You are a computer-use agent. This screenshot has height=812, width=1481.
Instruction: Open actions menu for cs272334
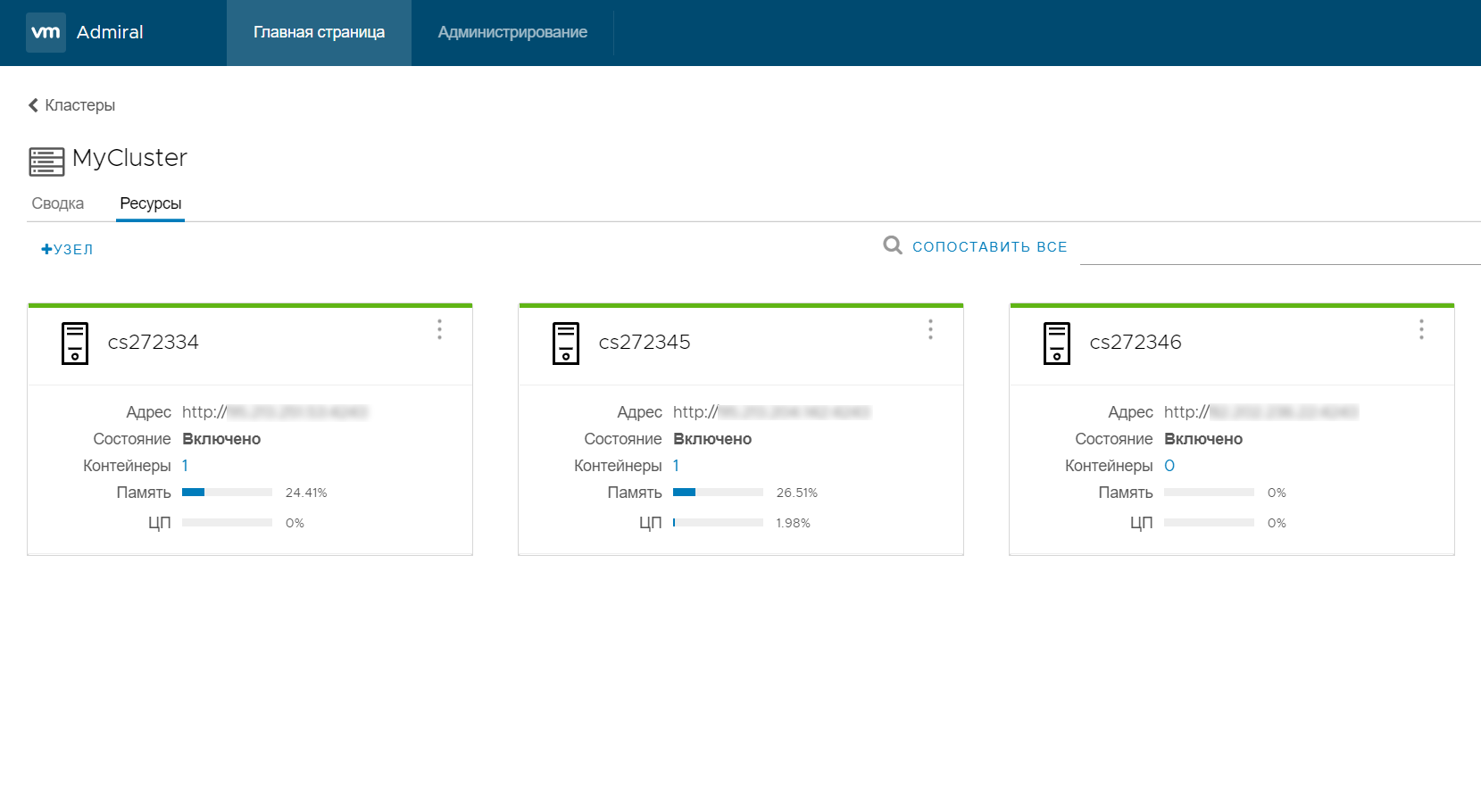coord(439,329)
